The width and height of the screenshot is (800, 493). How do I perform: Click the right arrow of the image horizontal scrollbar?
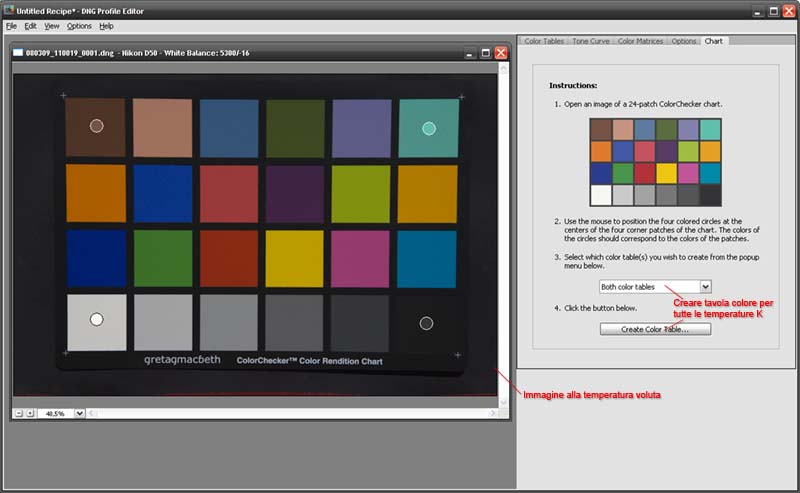[x=493, y=413]
